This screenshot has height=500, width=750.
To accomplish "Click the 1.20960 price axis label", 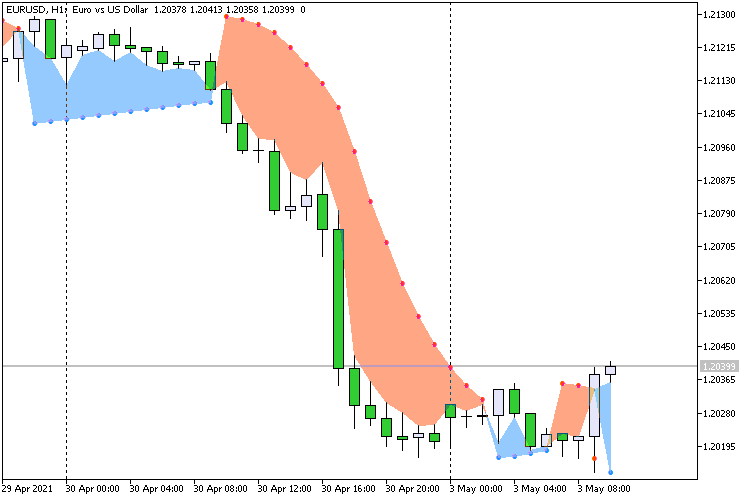I will point(719,147).
